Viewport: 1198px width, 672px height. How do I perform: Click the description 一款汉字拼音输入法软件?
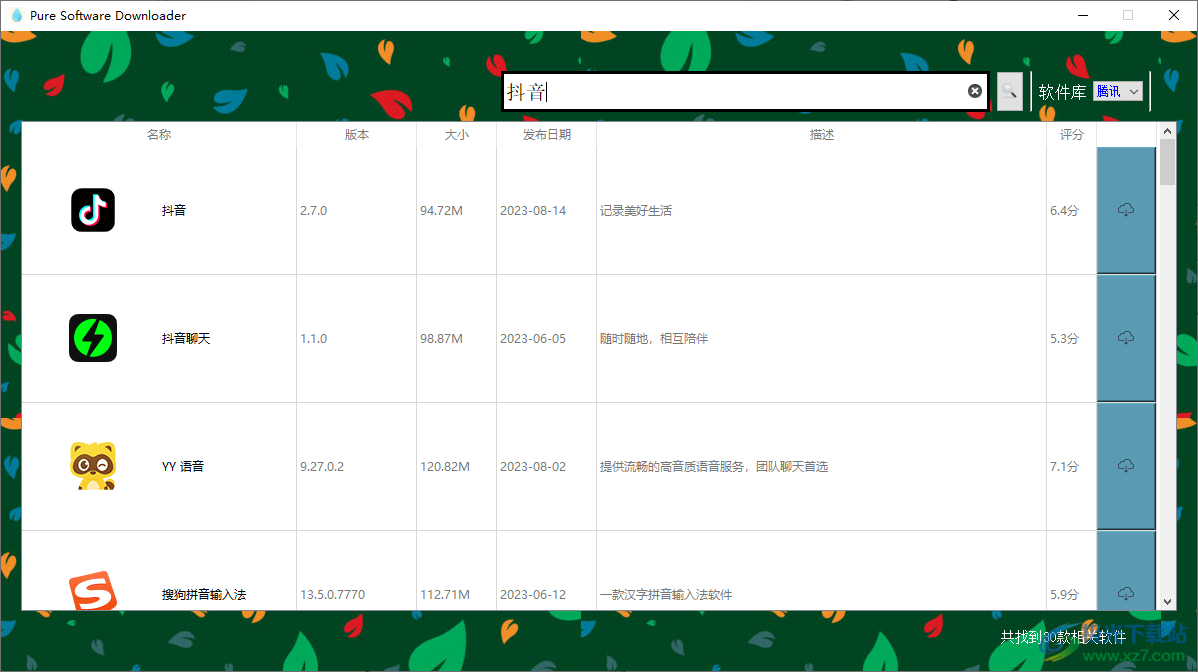click(665, 593)
